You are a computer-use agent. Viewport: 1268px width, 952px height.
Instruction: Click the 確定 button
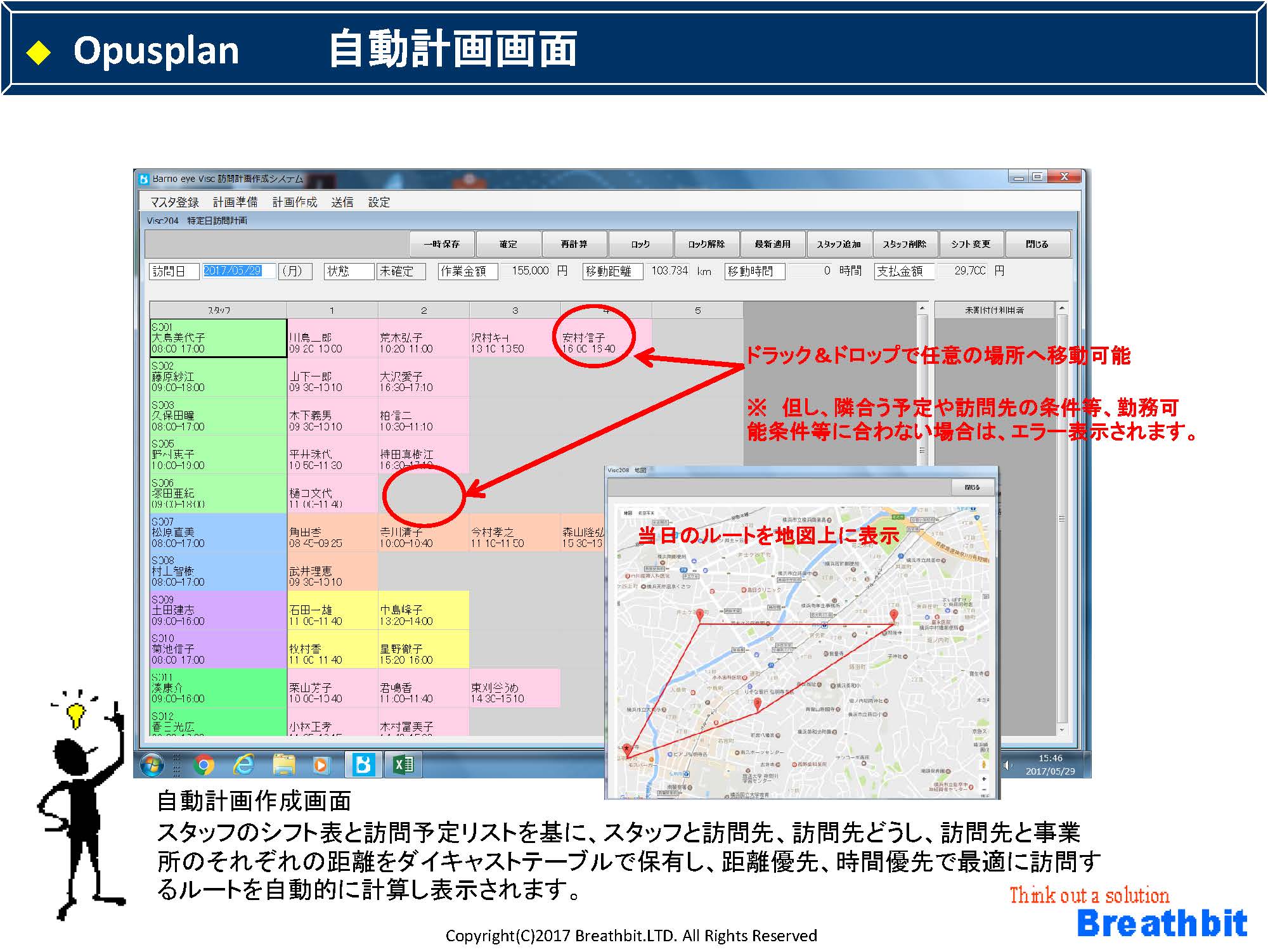point(508,244)
